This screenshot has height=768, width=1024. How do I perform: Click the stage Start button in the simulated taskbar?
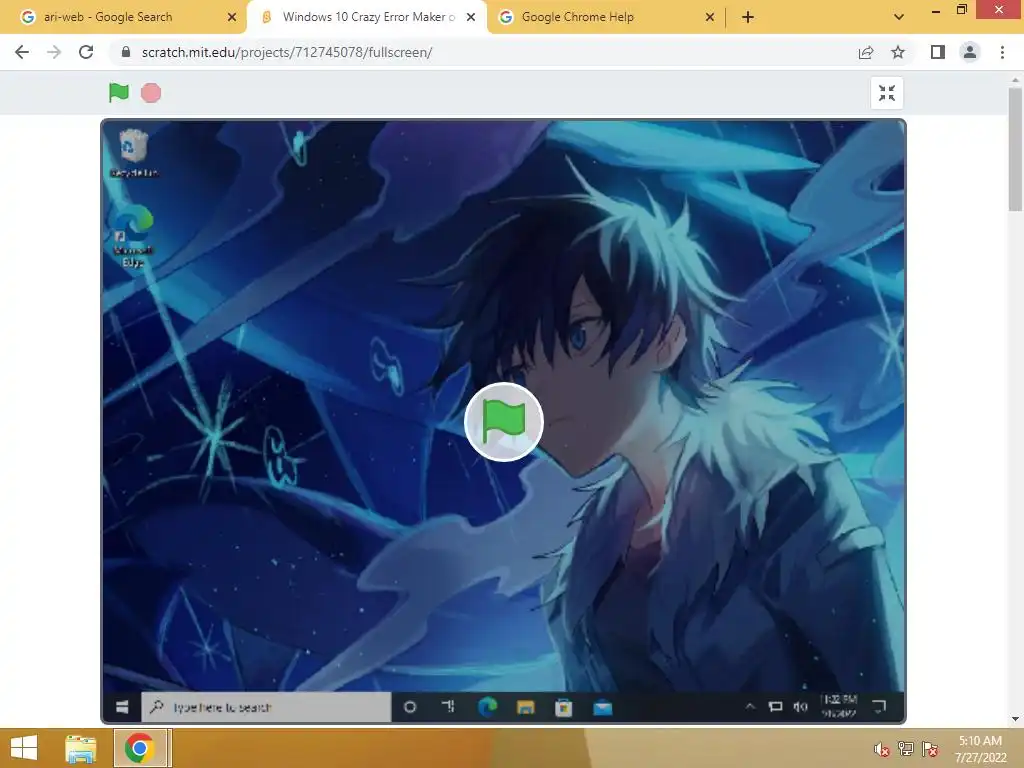pos(122,707)
